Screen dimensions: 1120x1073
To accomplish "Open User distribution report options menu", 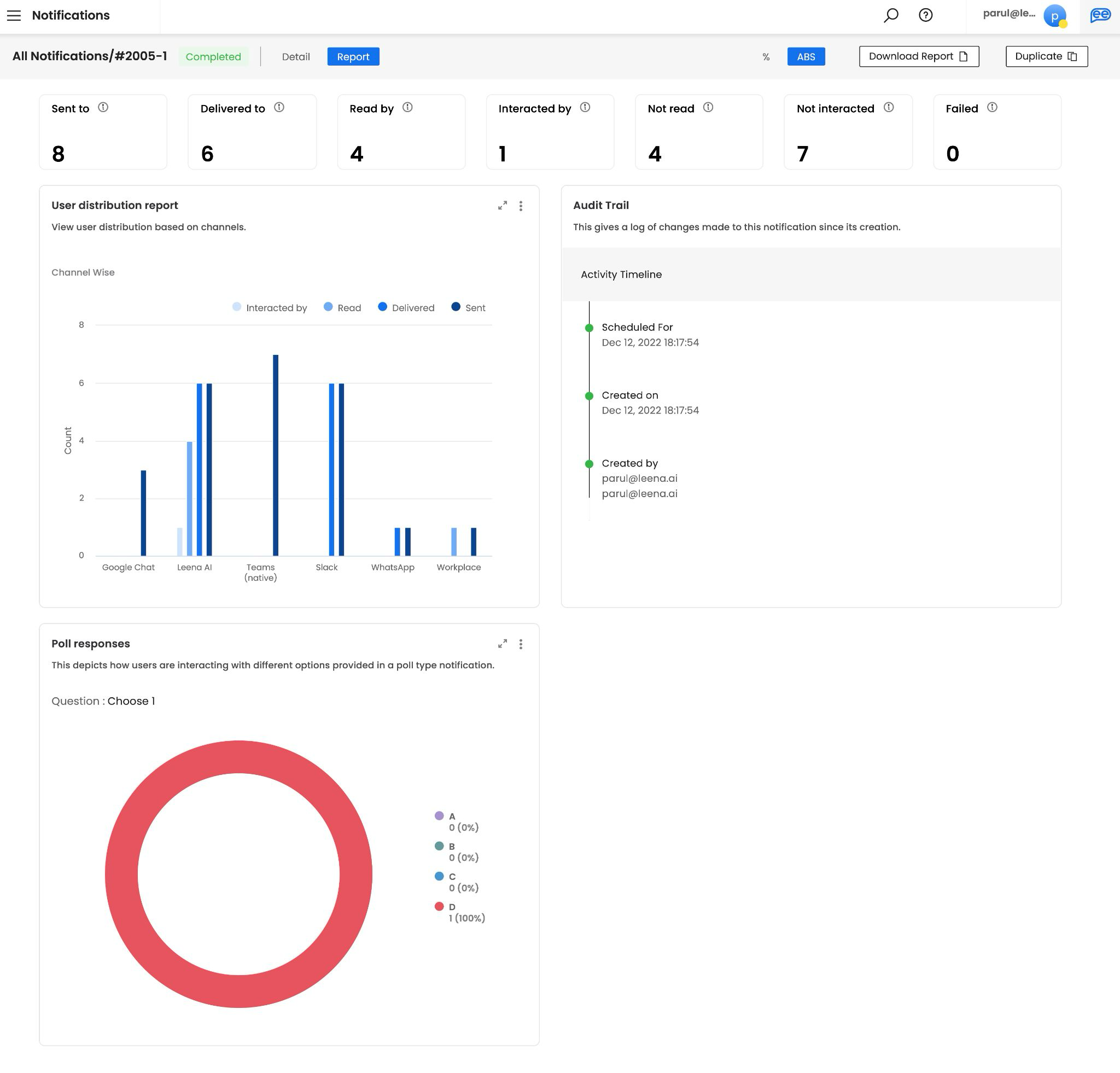I will (521, 206).
